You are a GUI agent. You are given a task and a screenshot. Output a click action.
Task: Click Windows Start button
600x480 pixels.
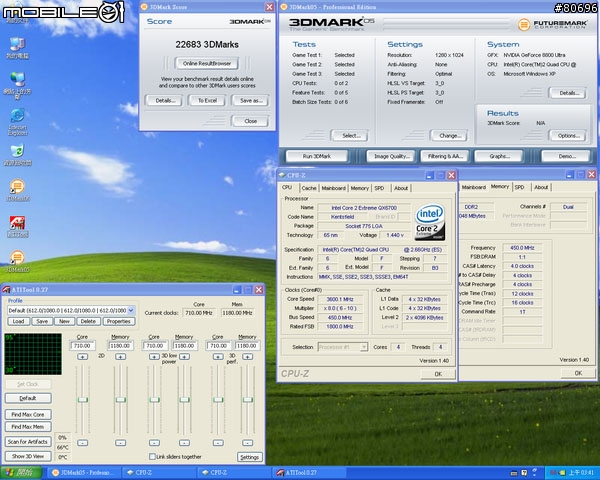click(x=21, y=473)
